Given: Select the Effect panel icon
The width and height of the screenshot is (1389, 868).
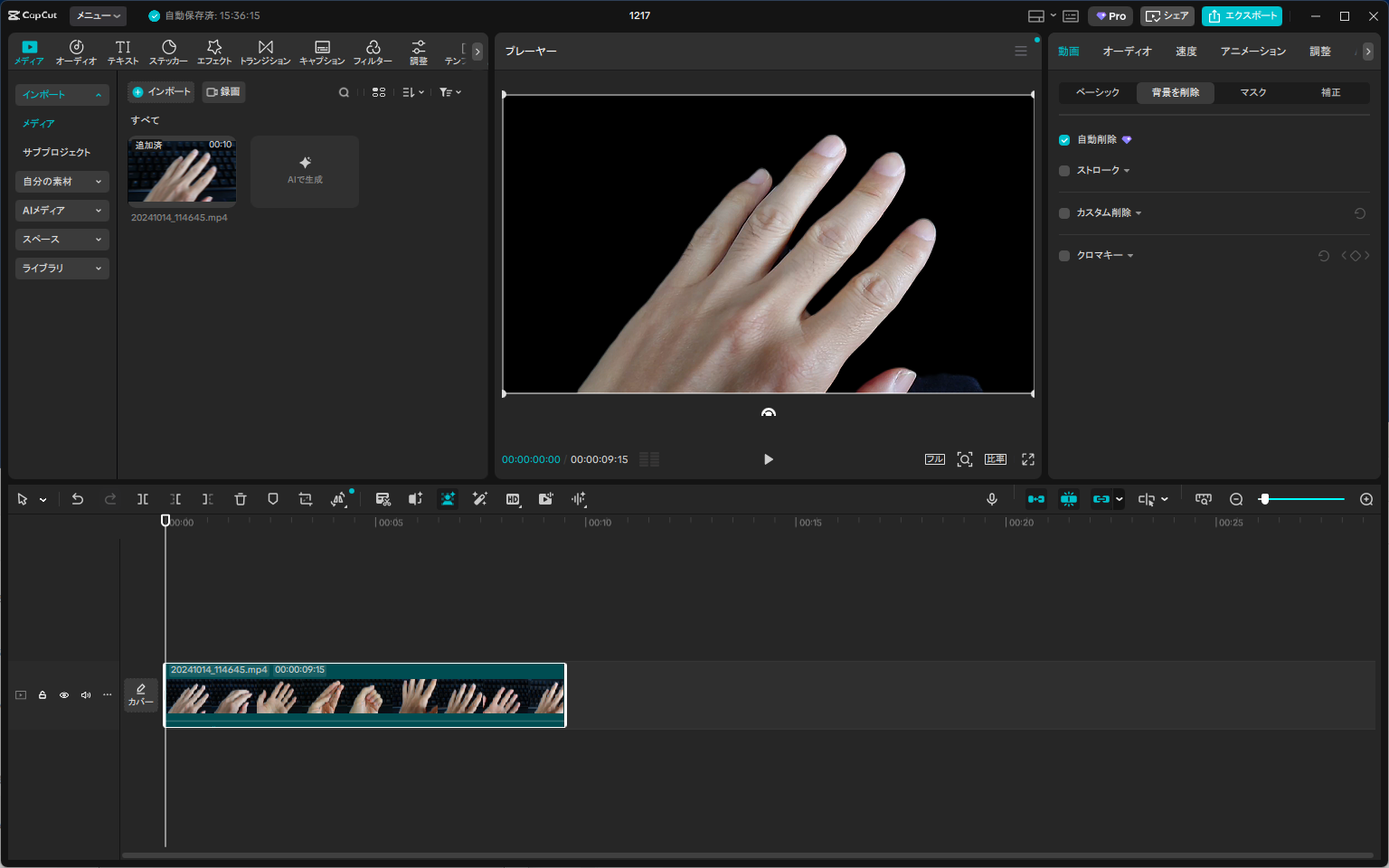Looking at the screenshot, I should click(213, 51).
